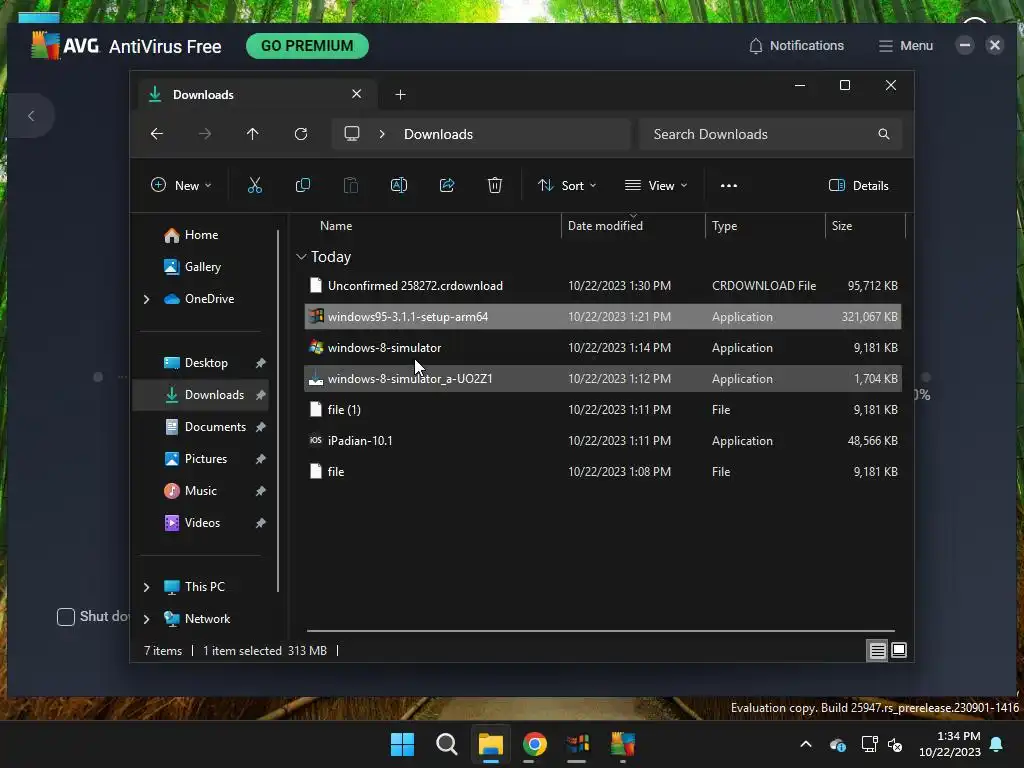The width and height of the screenshot is (1024, 768).
Task: Click Search Downloads field
Action: (x=771, y=134)
